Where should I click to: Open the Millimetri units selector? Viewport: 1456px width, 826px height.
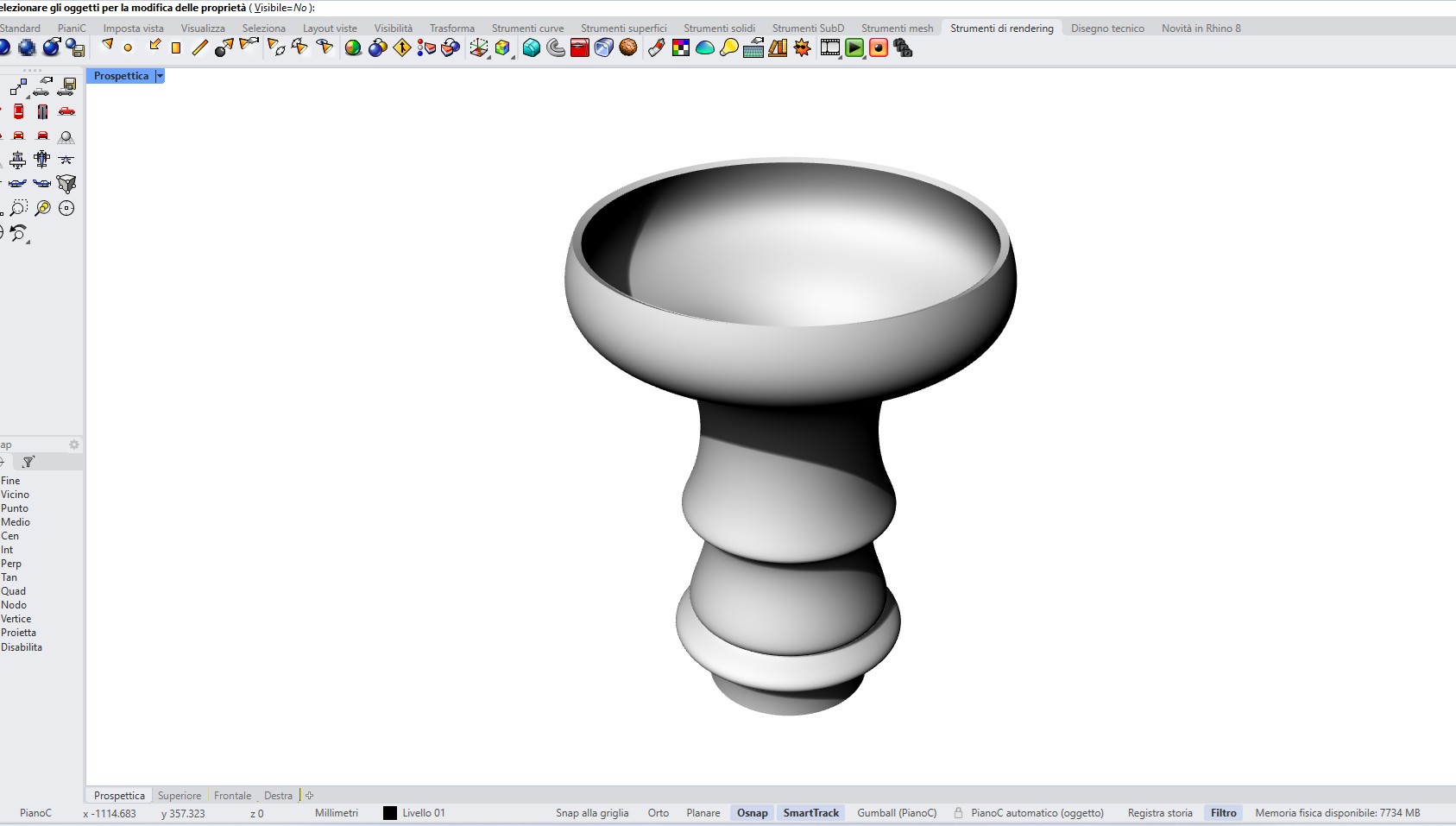tap(337, 813)
